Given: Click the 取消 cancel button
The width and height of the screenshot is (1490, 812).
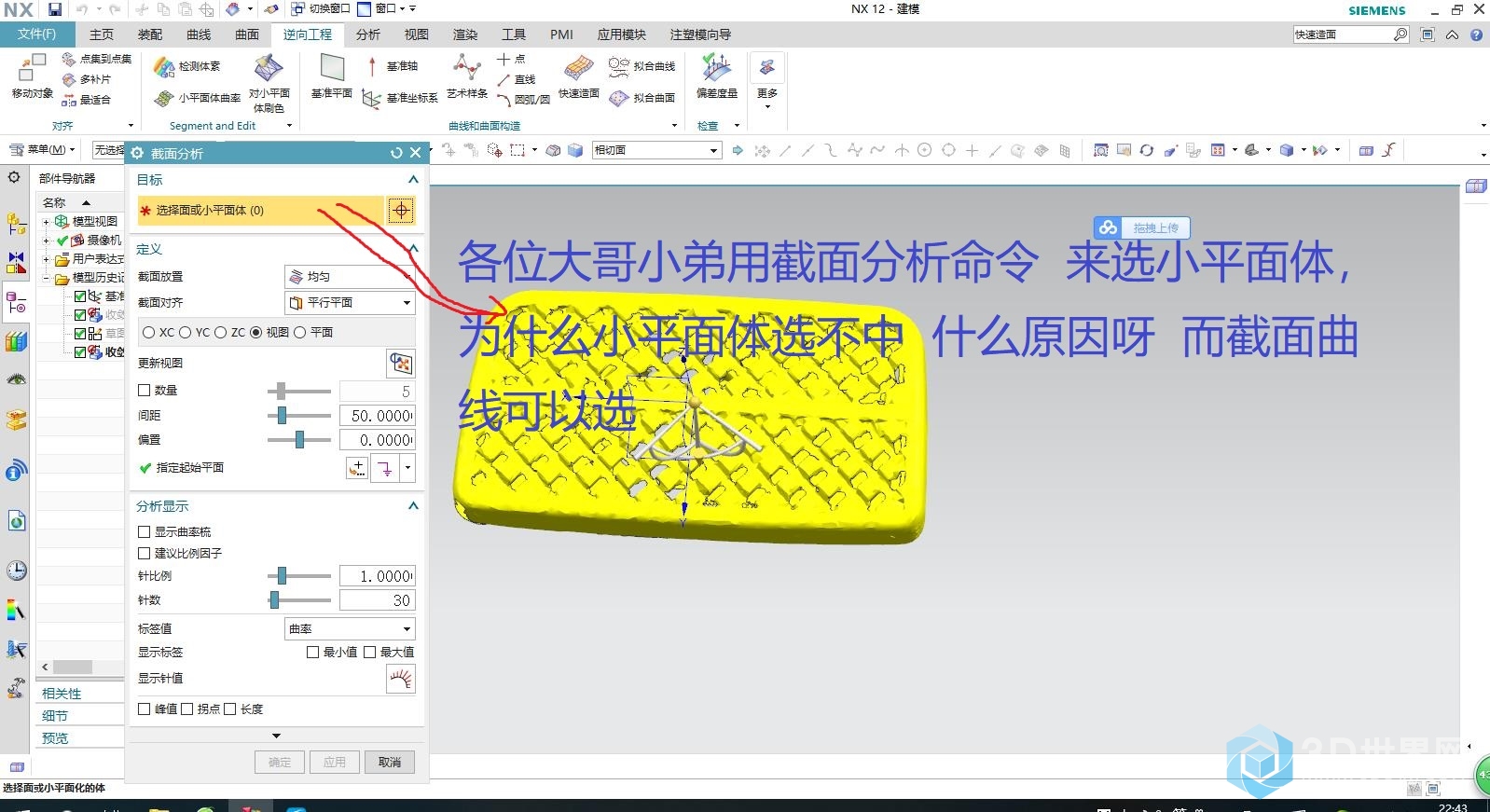Looking at the screenshot, I should [x=390, y=762].
